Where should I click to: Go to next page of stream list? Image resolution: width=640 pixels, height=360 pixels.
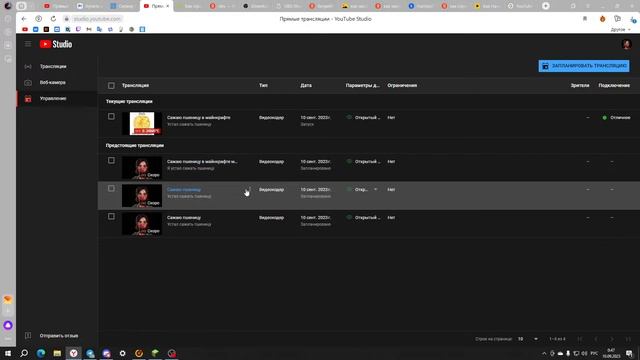click(612, 339)
